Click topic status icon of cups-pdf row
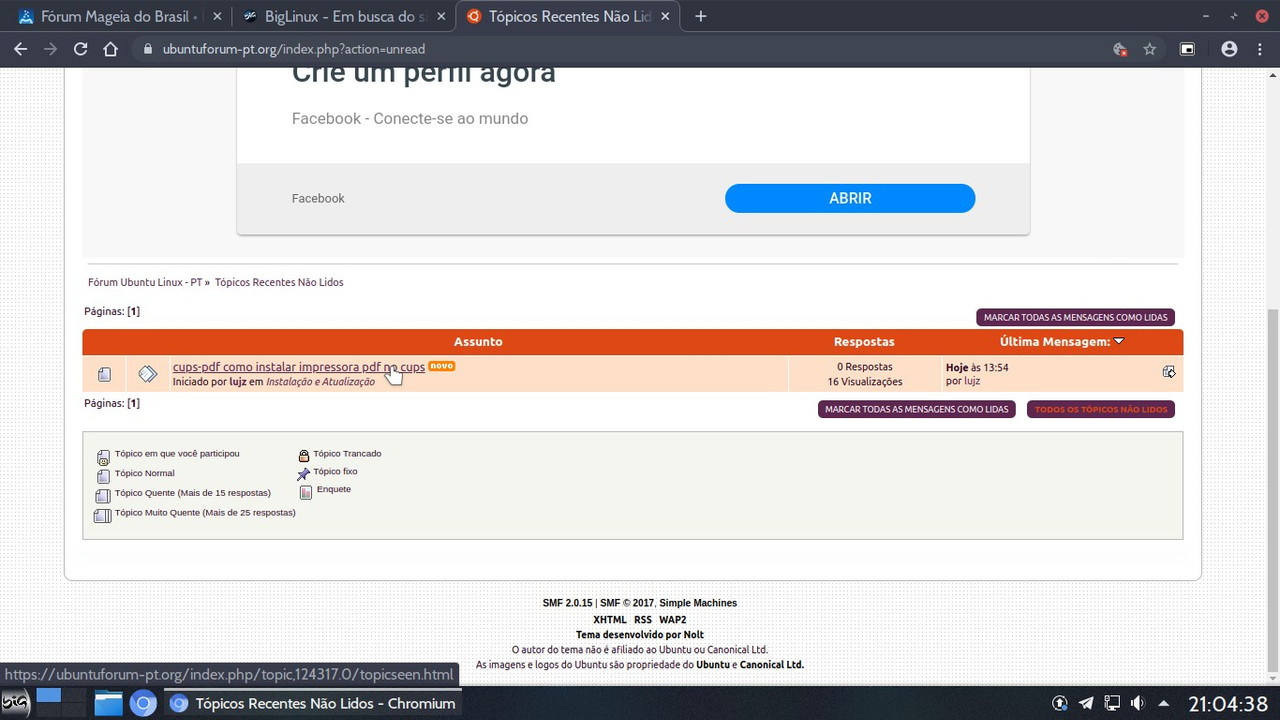1280x720 pixels. pos(104,374)
